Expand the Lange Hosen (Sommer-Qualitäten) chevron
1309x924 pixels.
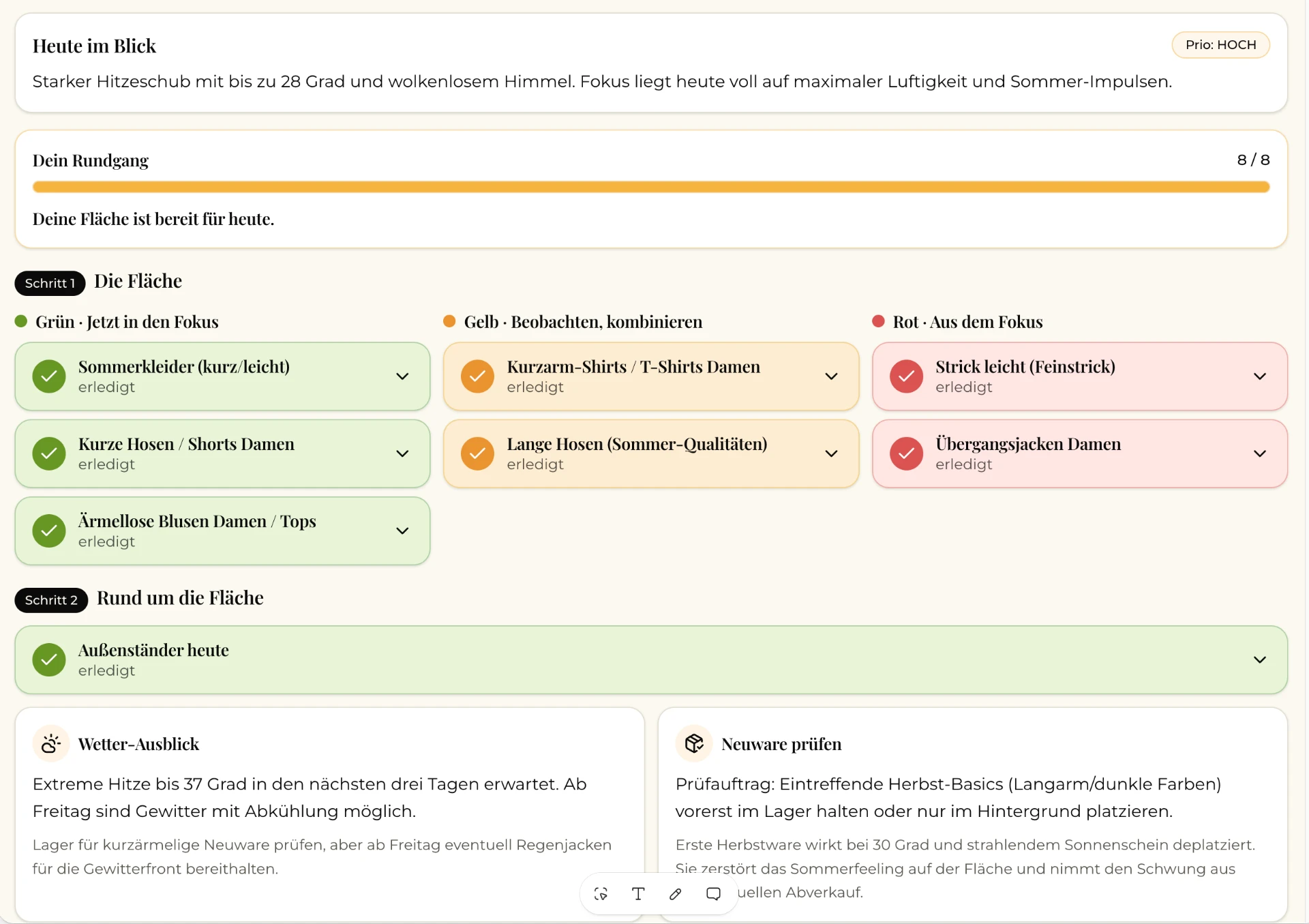tap(831, 453)
